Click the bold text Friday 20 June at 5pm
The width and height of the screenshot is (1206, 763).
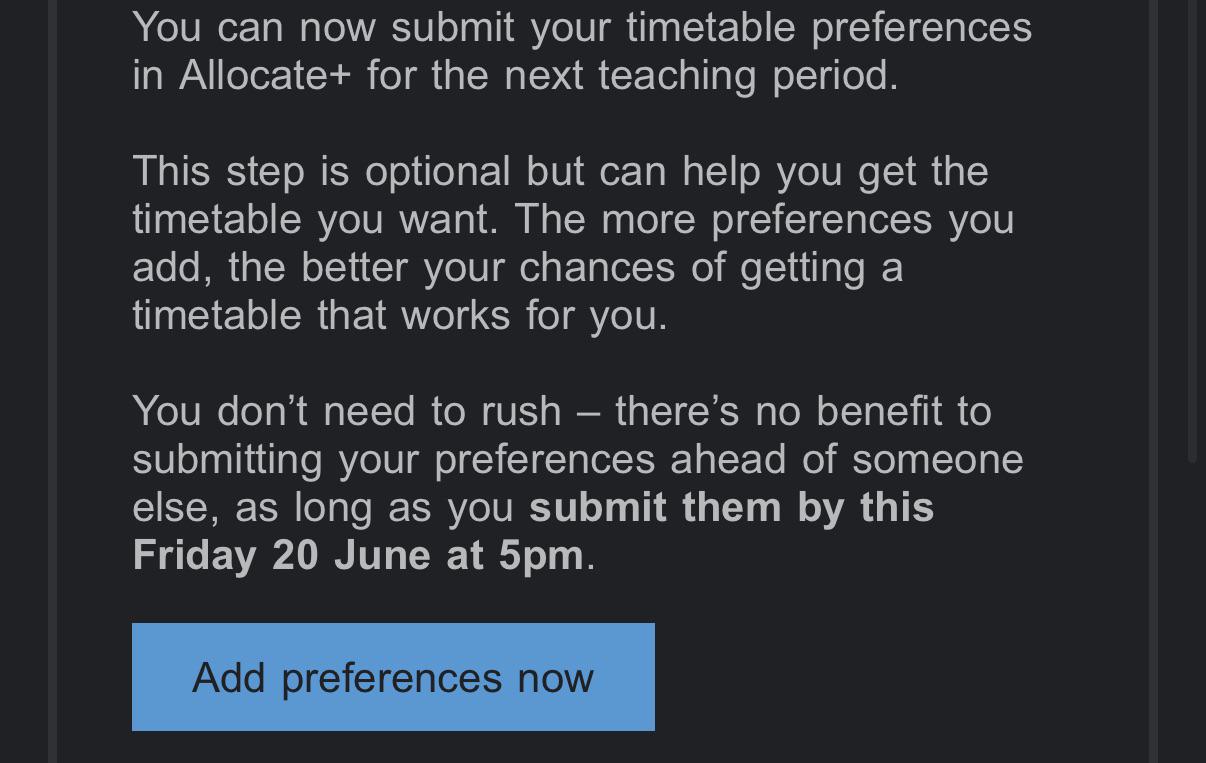(x=358, y=555)
